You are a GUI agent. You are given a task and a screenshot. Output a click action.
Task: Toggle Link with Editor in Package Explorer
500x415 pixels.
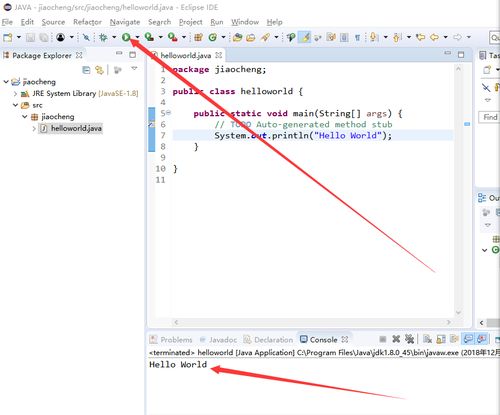(x=99, y=70)
